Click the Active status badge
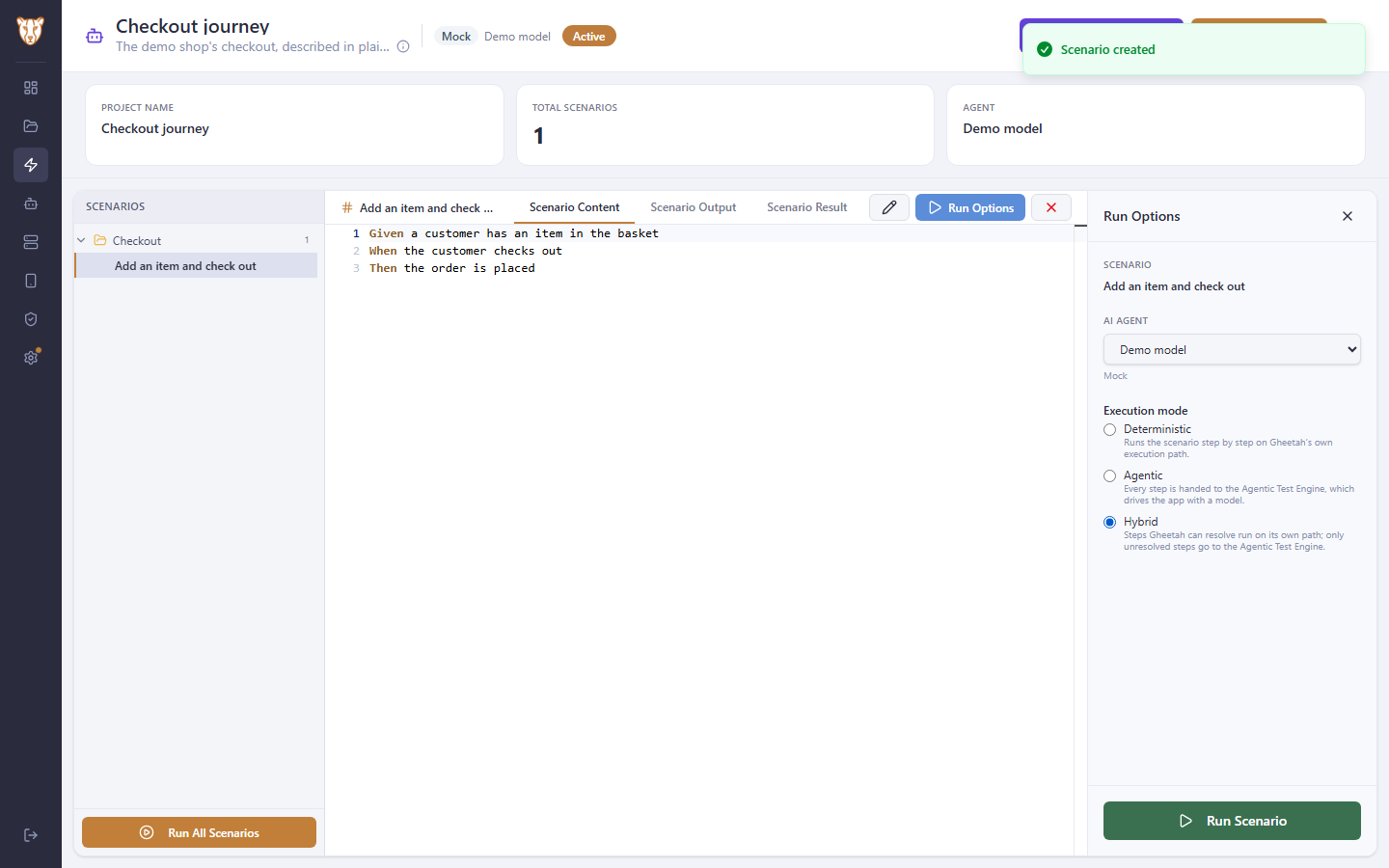Screen dimensions: 1389x868 coord(588,36)
